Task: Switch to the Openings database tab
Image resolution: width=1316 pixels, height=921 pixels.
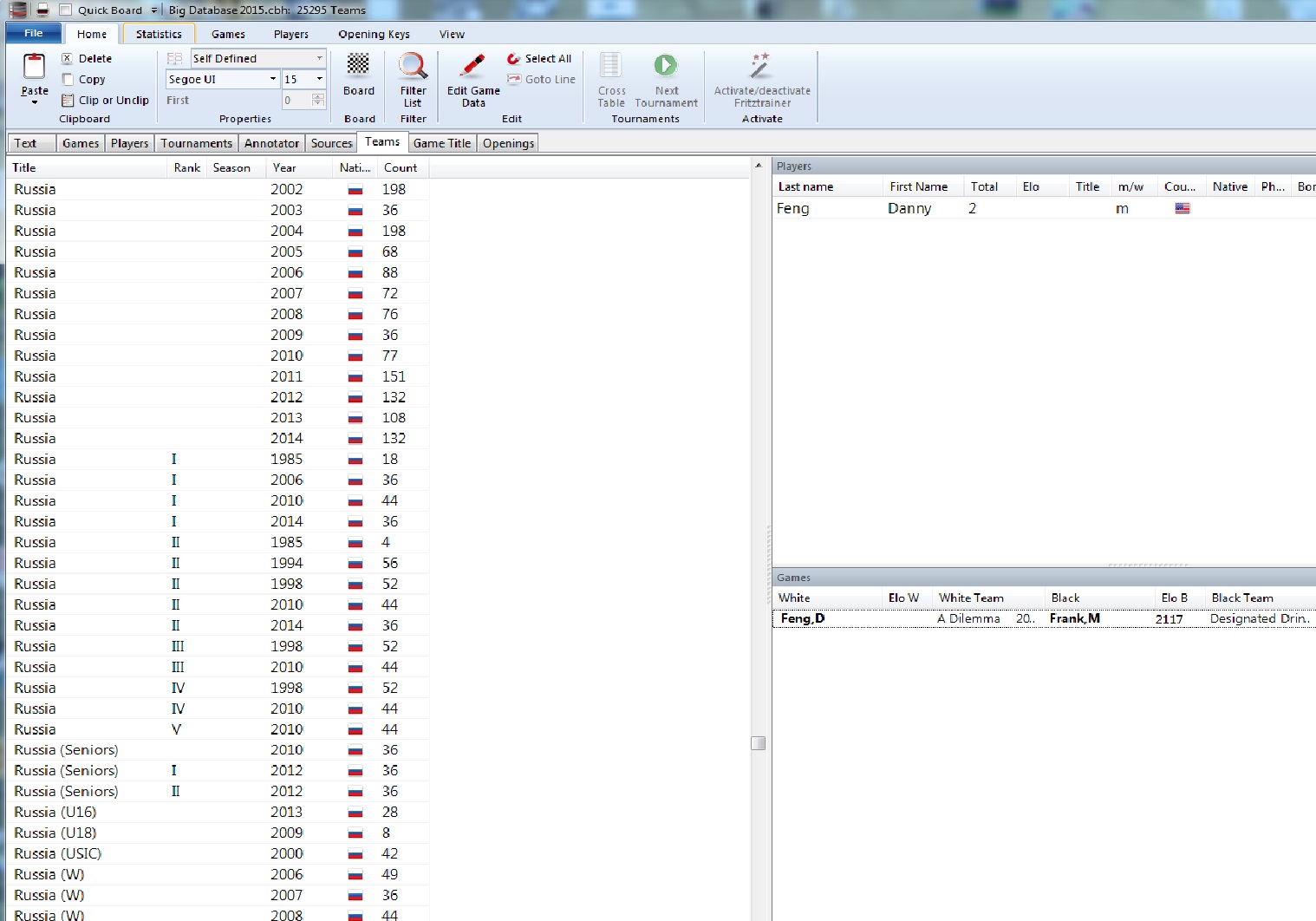Action: [508, 143]
